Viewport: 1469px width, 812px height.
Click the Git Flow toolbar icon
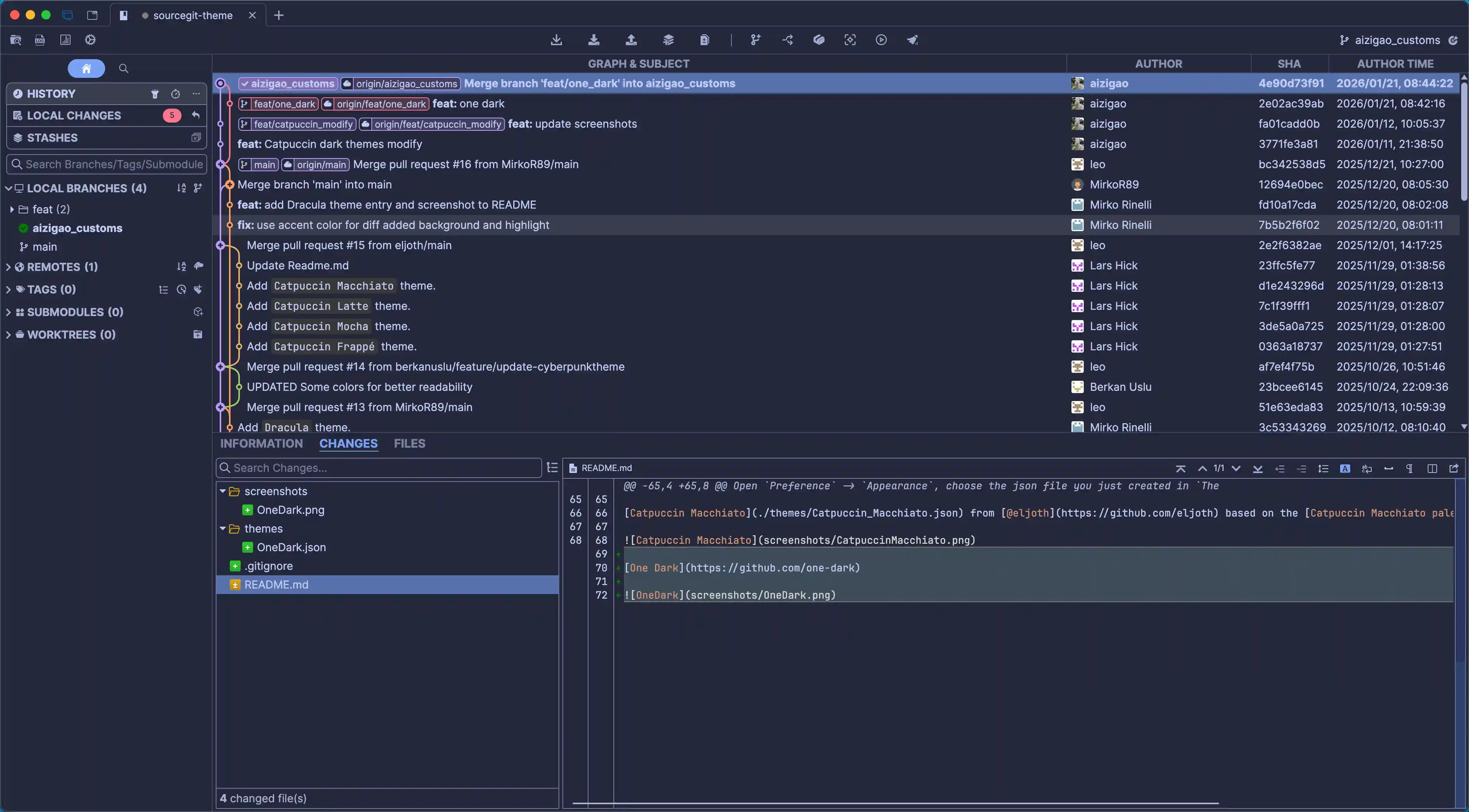tap(787, 40)
